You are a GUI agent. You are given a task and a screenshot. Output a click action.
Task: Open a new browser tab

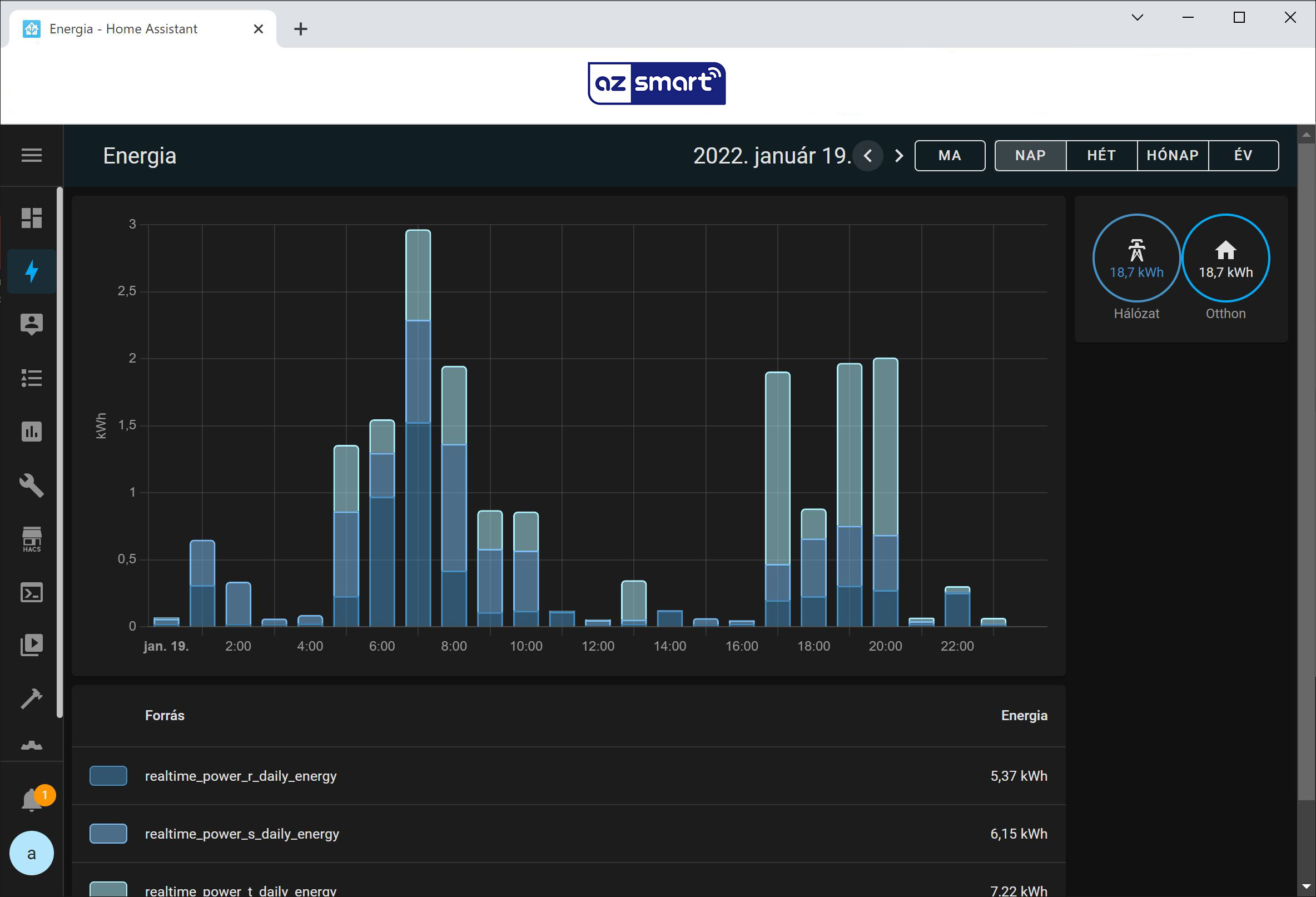pos(301,29)
